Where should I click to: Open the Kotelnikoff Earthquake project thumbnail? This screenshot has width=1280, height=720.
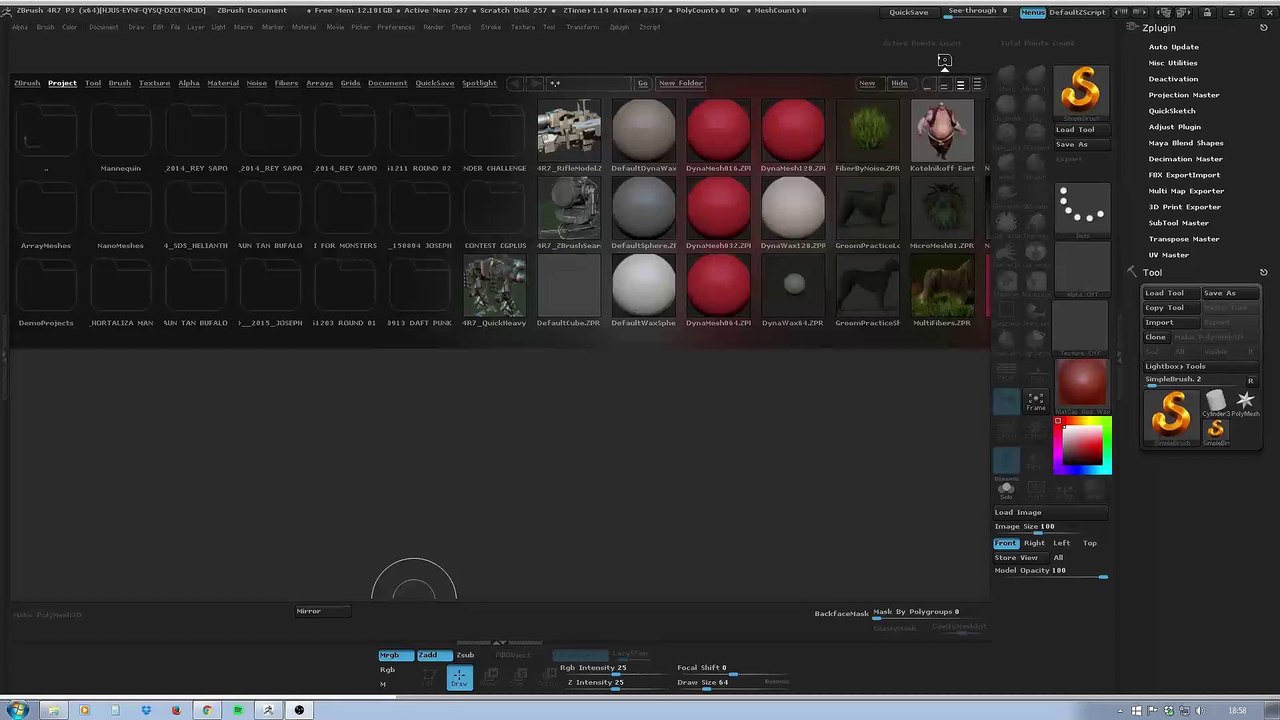pos(942,130)
